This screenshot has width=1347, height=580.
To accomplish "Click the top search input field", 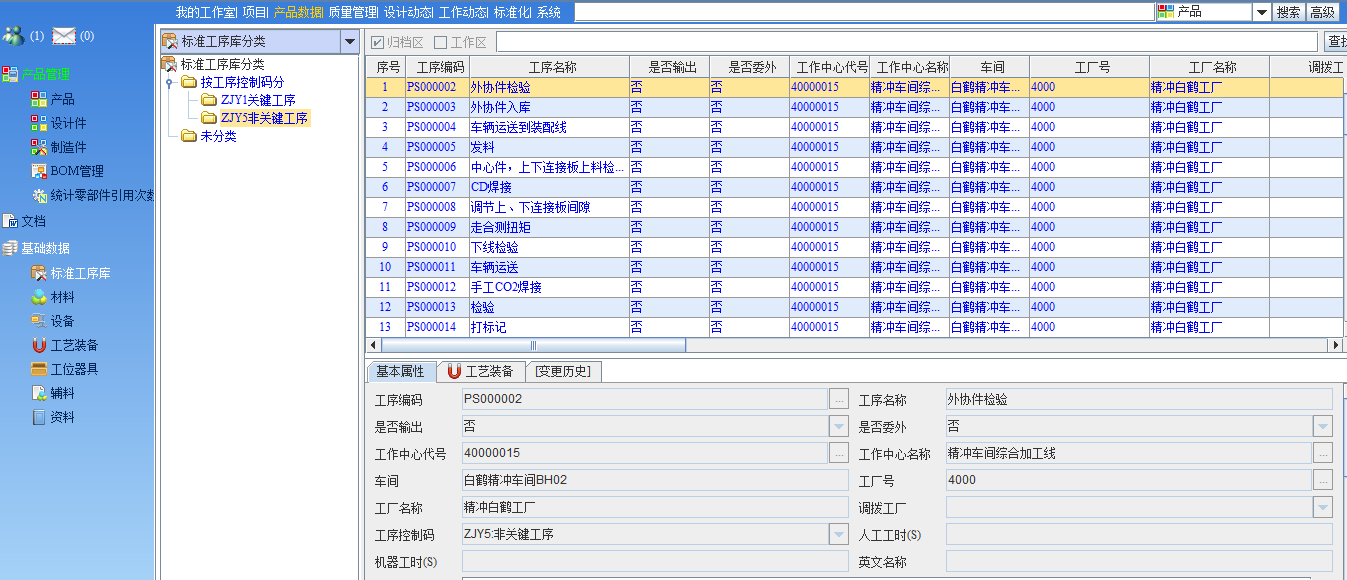I will point(863,12).
